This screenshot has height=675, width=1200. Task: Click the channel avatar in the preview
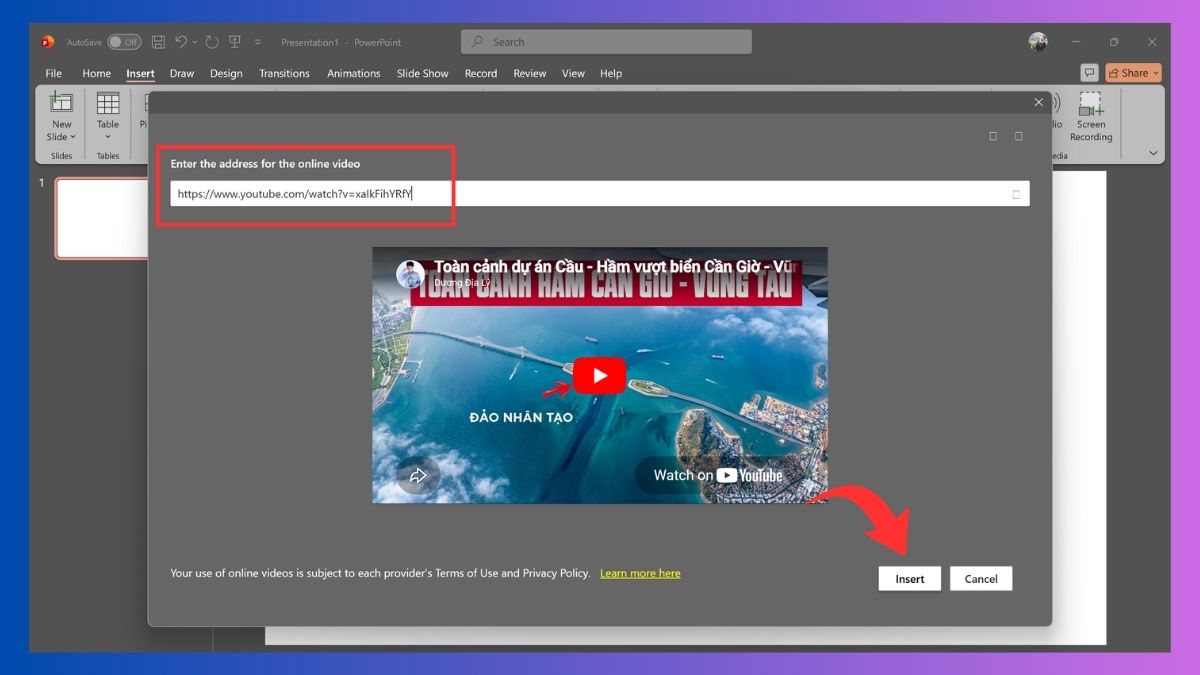[410, 274]
